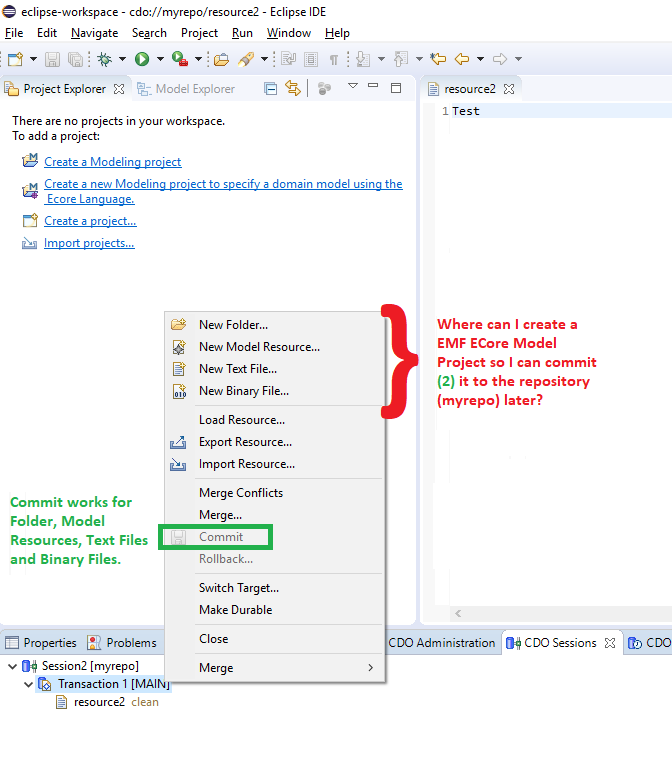Click the Last Edit Location icon
This screenshot has height=775, width=672.
point(438,59)
